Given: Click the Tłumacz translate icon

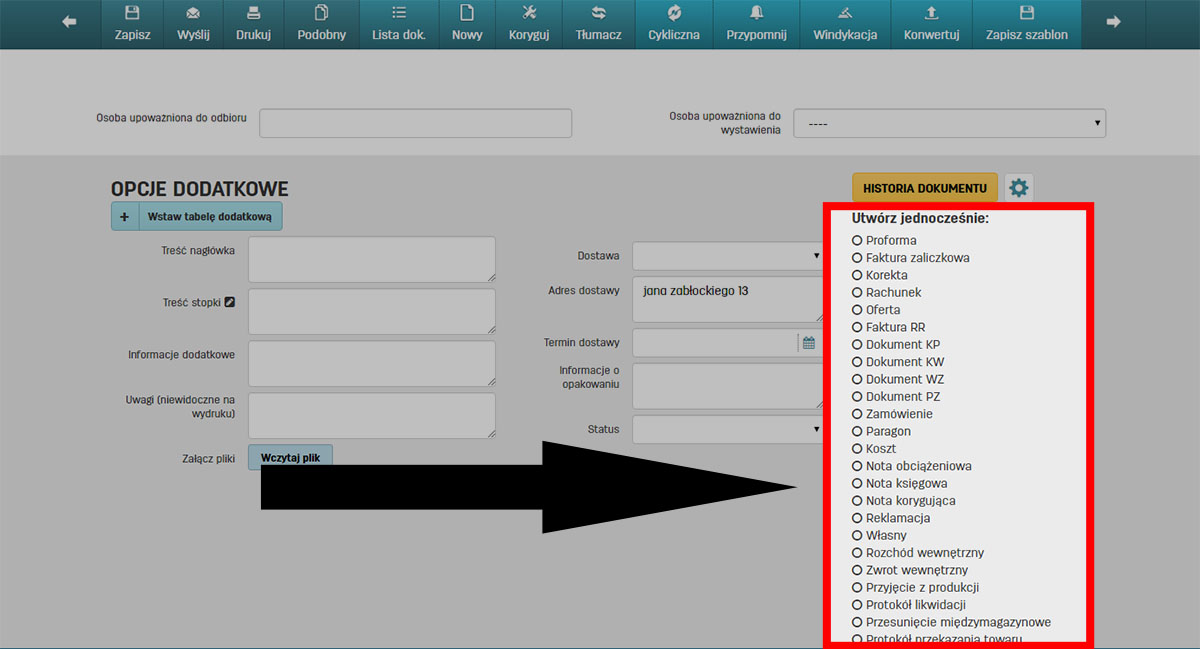Looking at the screenshot, I should (x=598, y=14).
